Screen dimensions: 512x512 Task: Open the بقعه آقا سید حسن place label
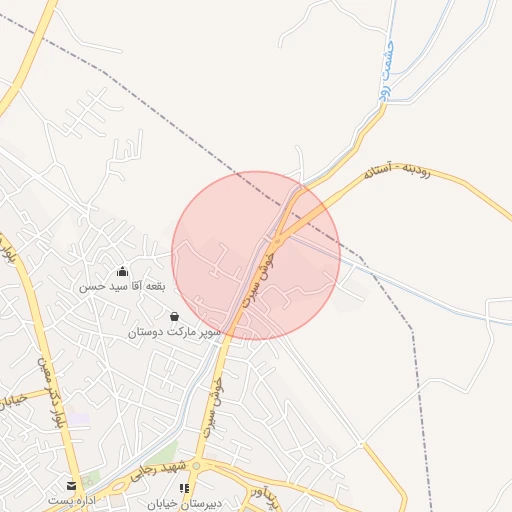tap(122, 286)
